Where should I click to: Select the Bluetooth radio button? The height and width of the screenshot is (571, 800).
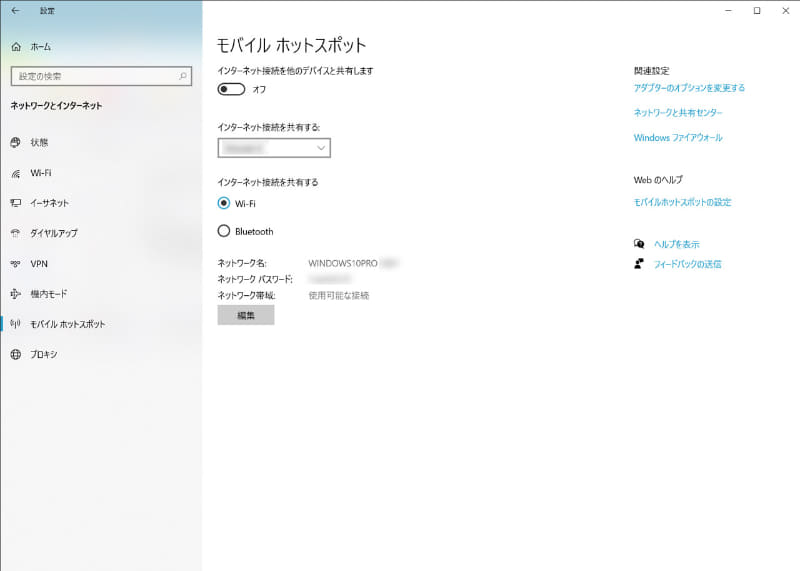click(223, 231)
